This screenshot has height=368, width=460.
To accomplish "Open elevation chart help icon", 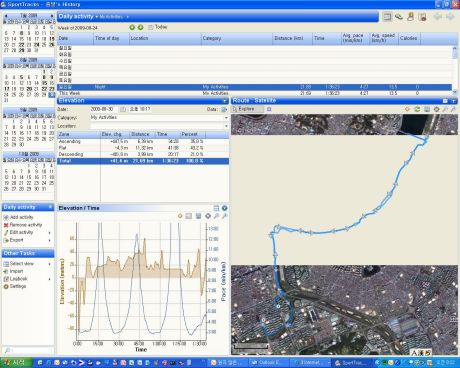I will tap(225, 208).
